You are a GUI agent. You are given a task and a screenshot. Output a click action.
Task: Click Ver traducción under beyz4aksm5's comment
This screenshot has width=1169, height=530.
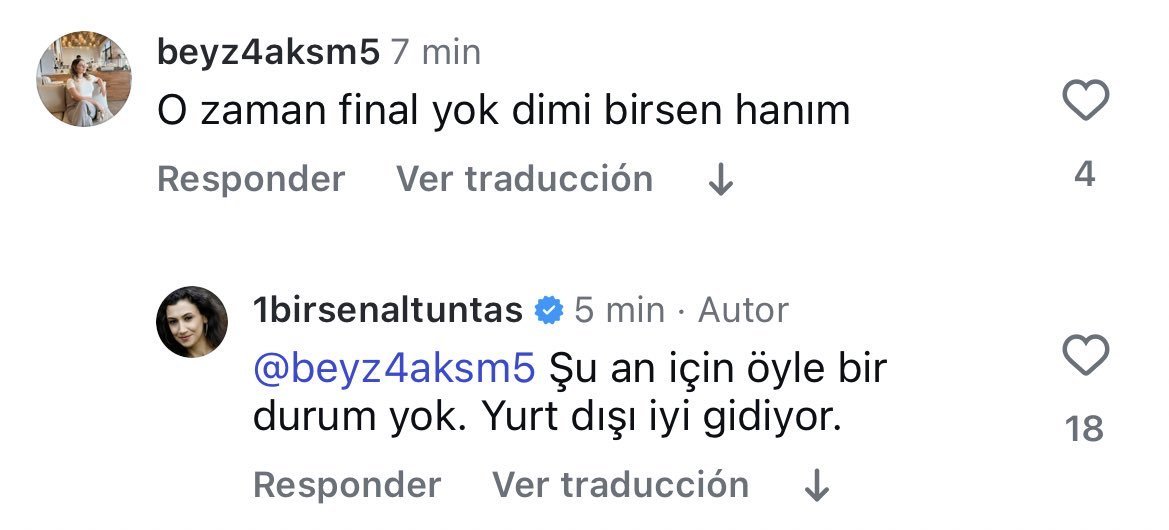tap(524, 180)
